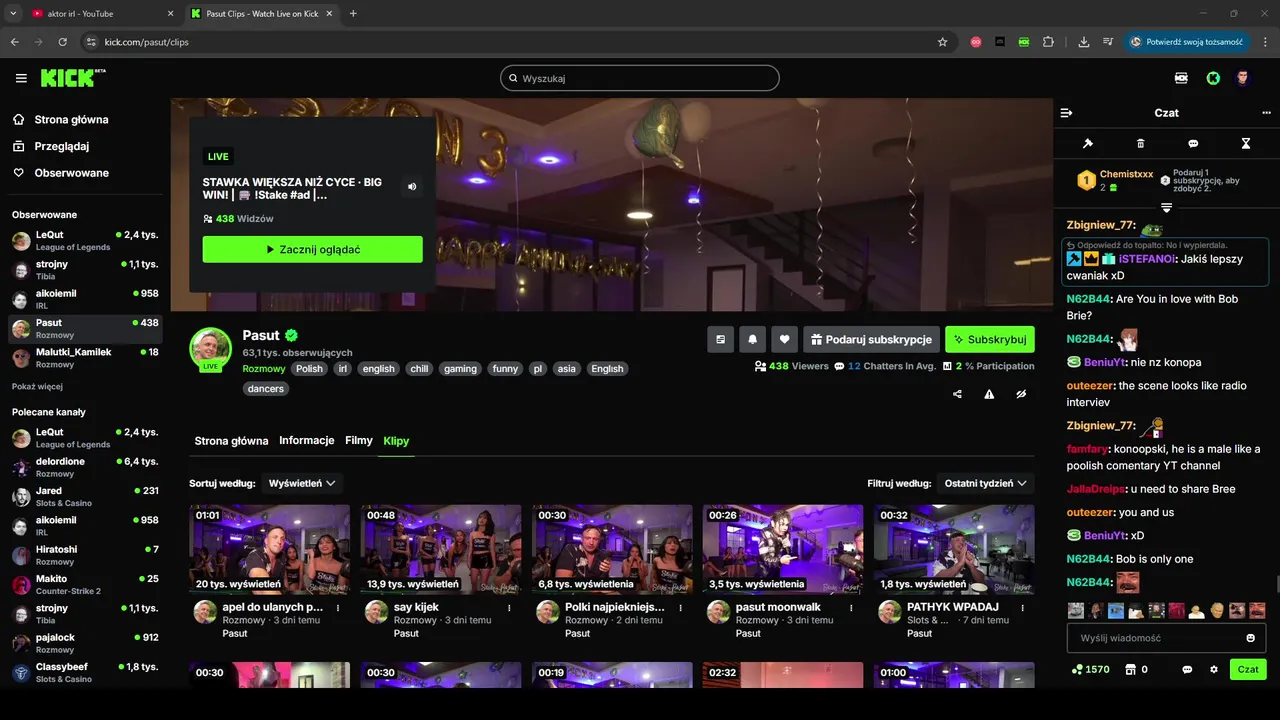Screen dimensions: 1280x720
Task: Switch to the Informacje tab
Action: (x=307, y=441)
